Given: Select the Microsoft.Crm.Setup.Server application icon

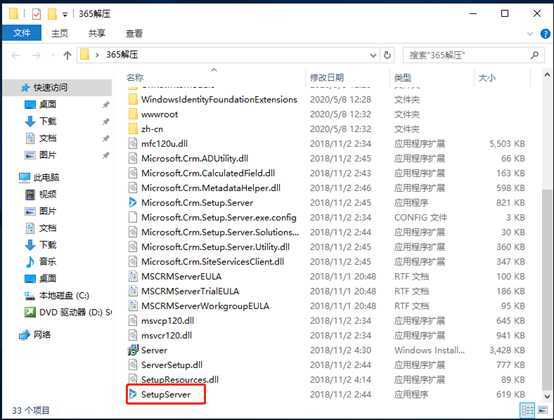Looking at the screenshot, I should [x=133, y=202].
